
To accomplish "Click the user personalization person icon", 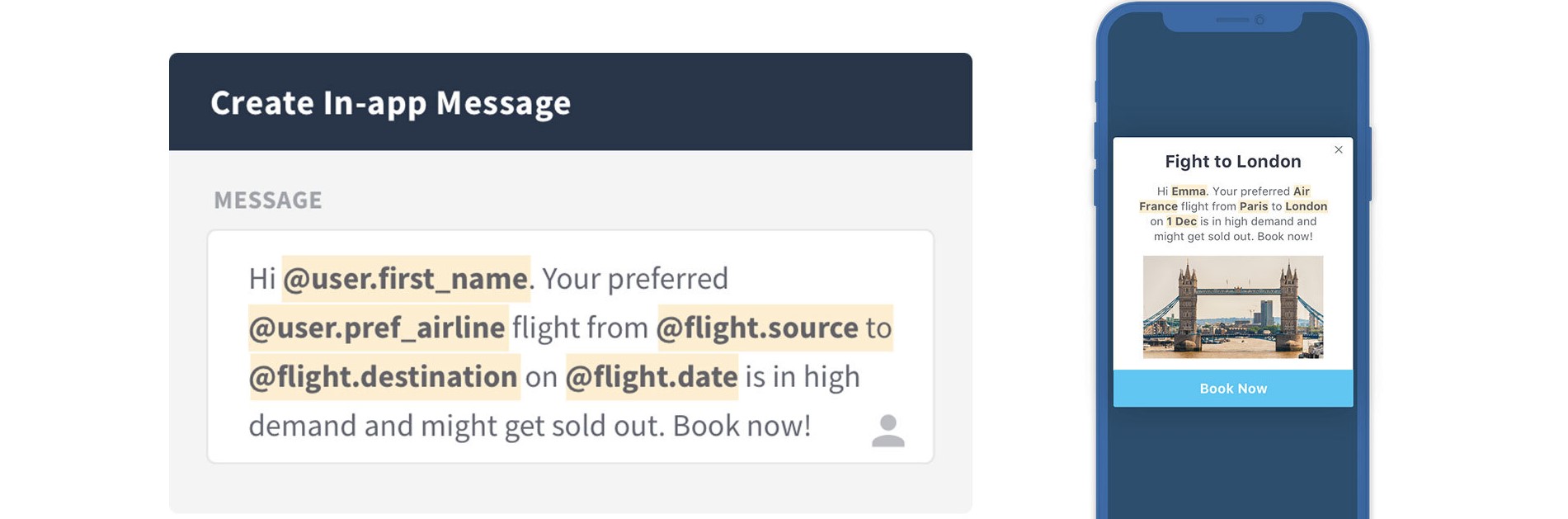I will pyautogui.click(x=888, y=431).
